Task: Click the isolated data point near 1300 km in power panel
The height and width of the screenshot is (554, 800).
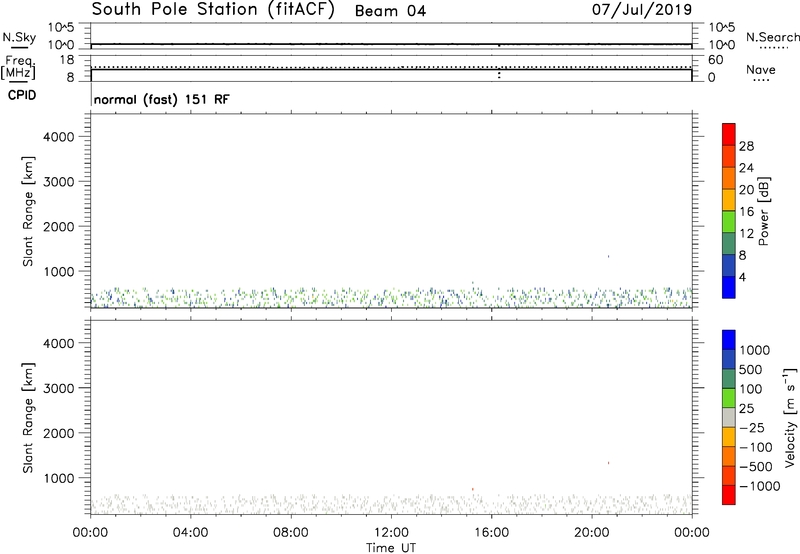Action: 608,256
